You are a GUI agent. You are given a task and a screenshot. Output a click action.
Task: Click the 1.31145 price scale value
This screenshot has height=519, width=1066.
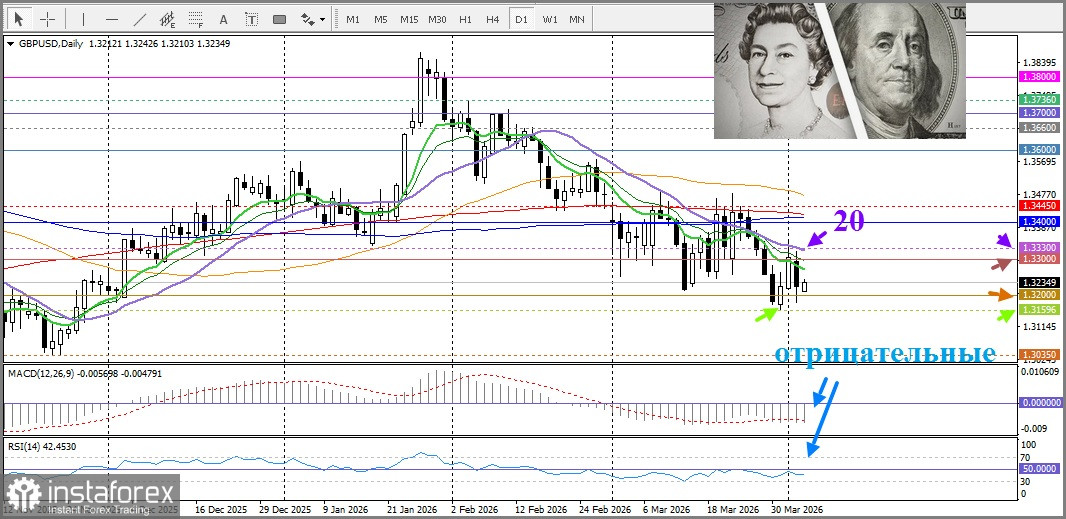1040,327
